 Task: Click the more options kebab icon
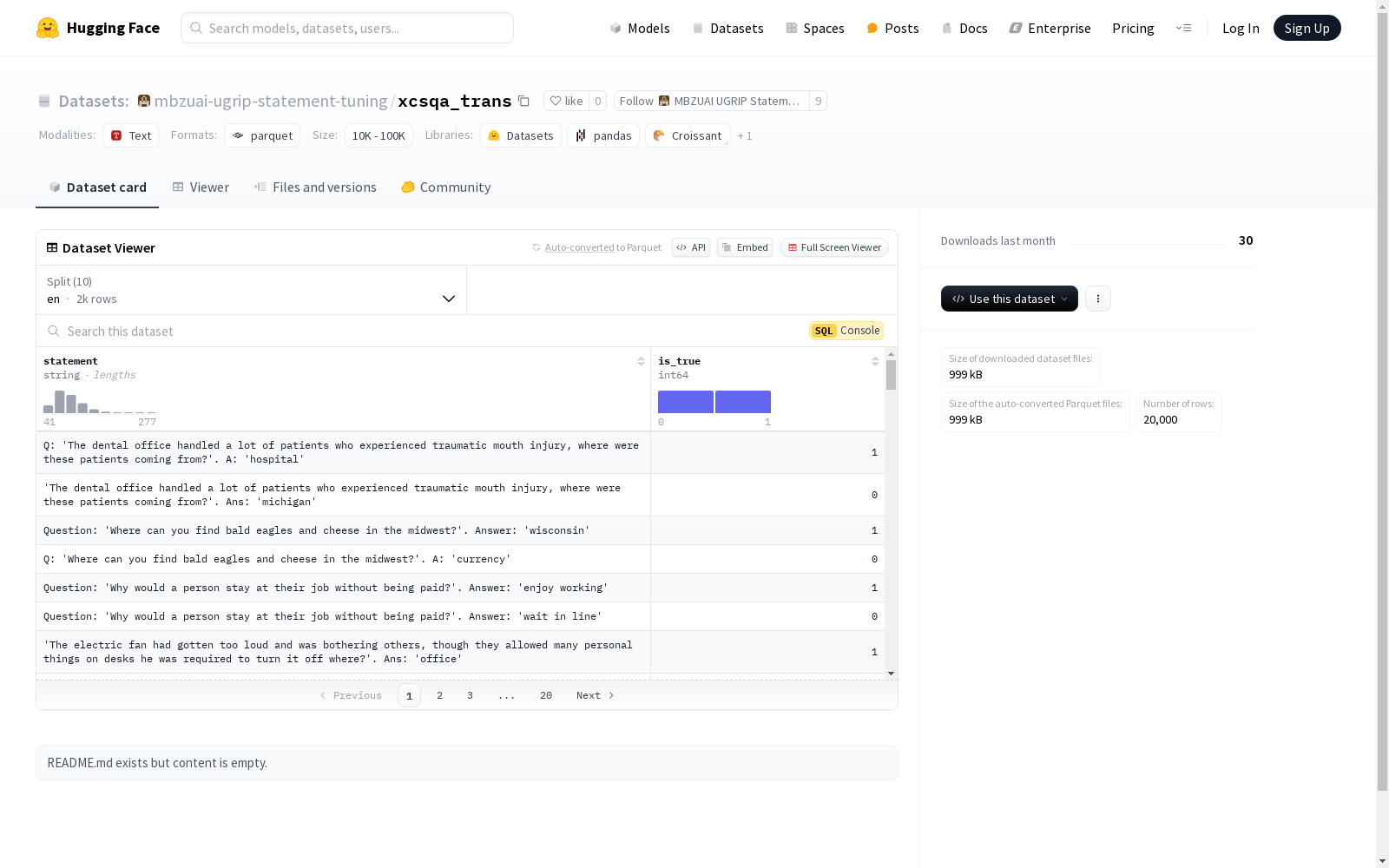[1098, 299]
